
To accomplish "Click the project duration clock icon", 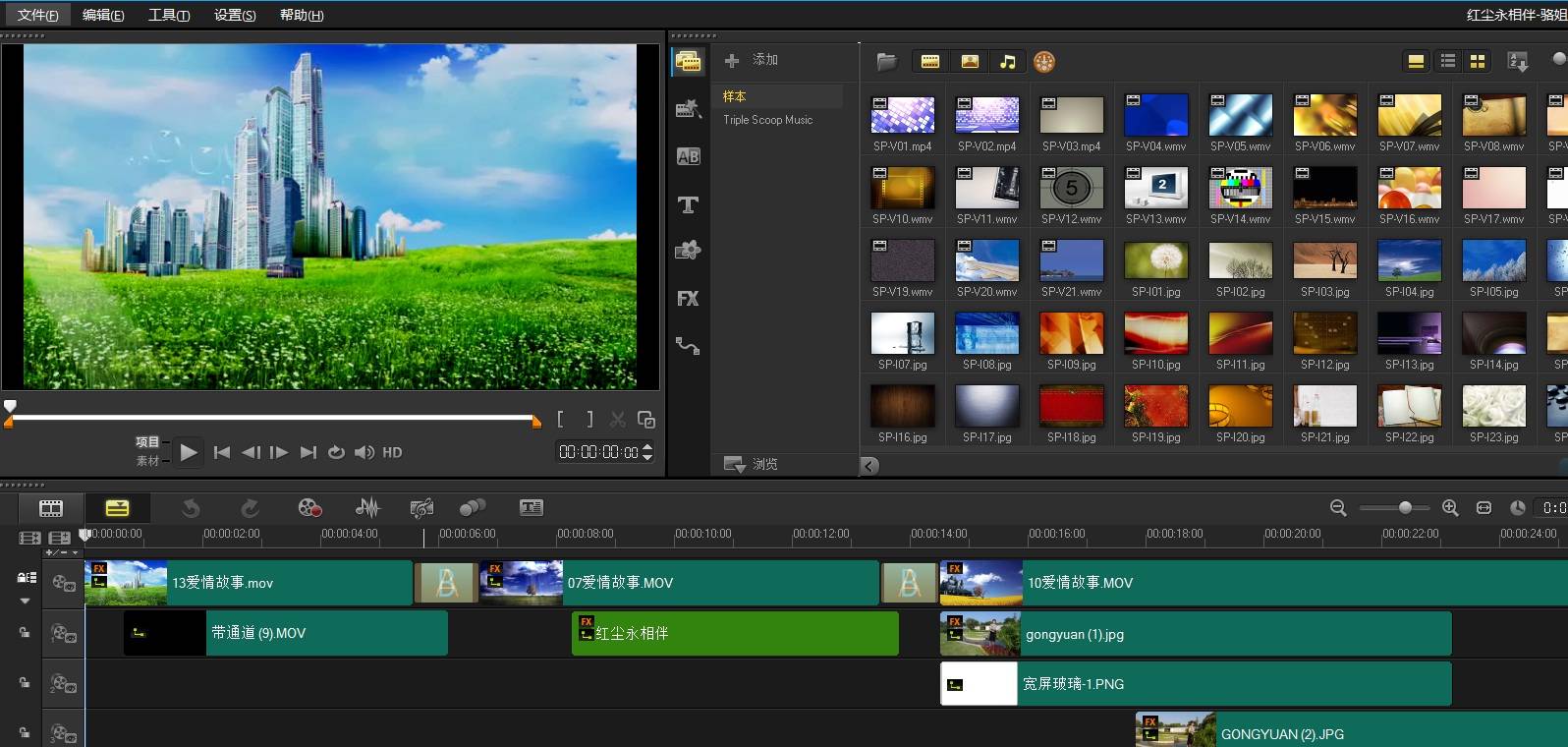I will click(1518, 508).
